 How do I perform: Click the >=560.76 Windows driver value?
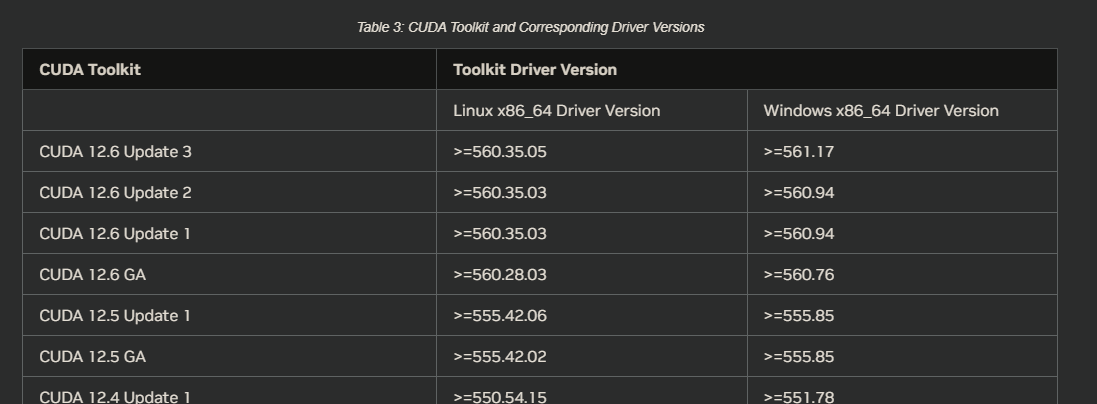tap(799, 274)
